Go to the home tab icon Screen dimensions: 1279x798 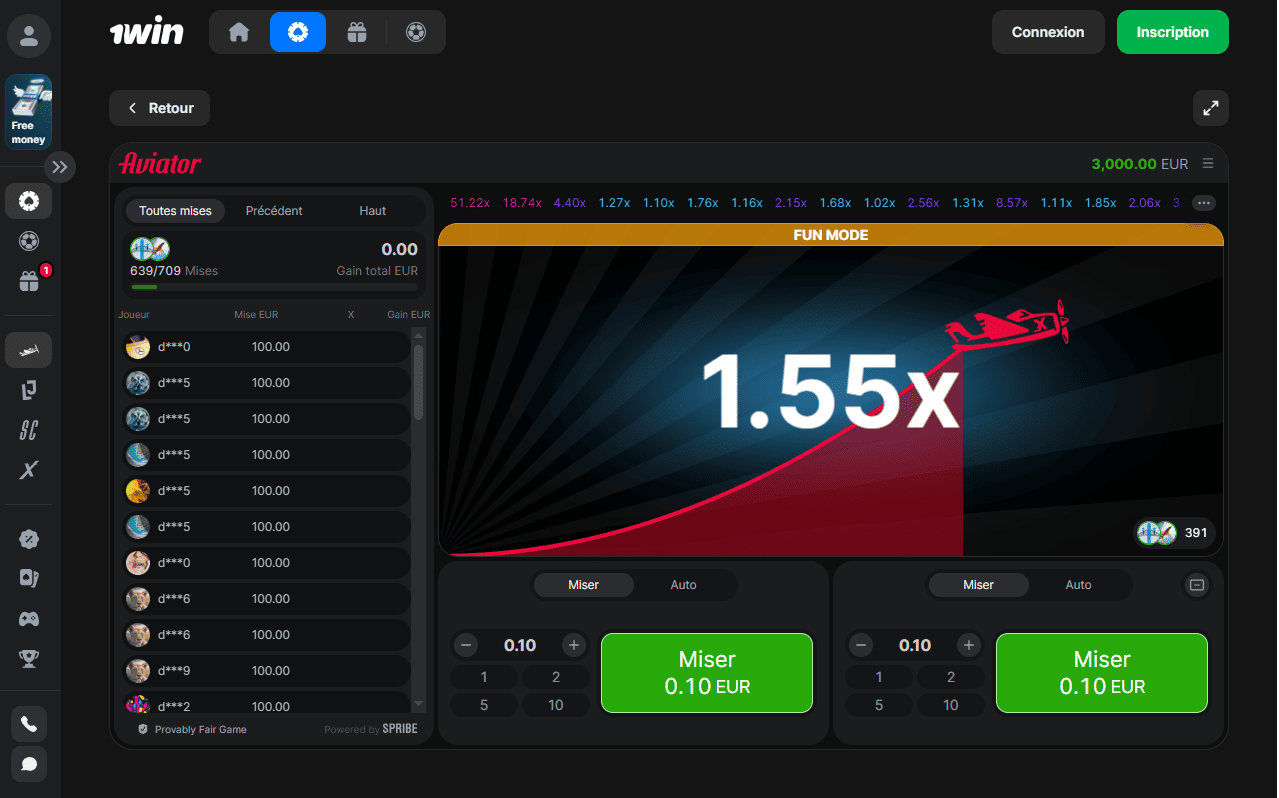click(239, 32)
